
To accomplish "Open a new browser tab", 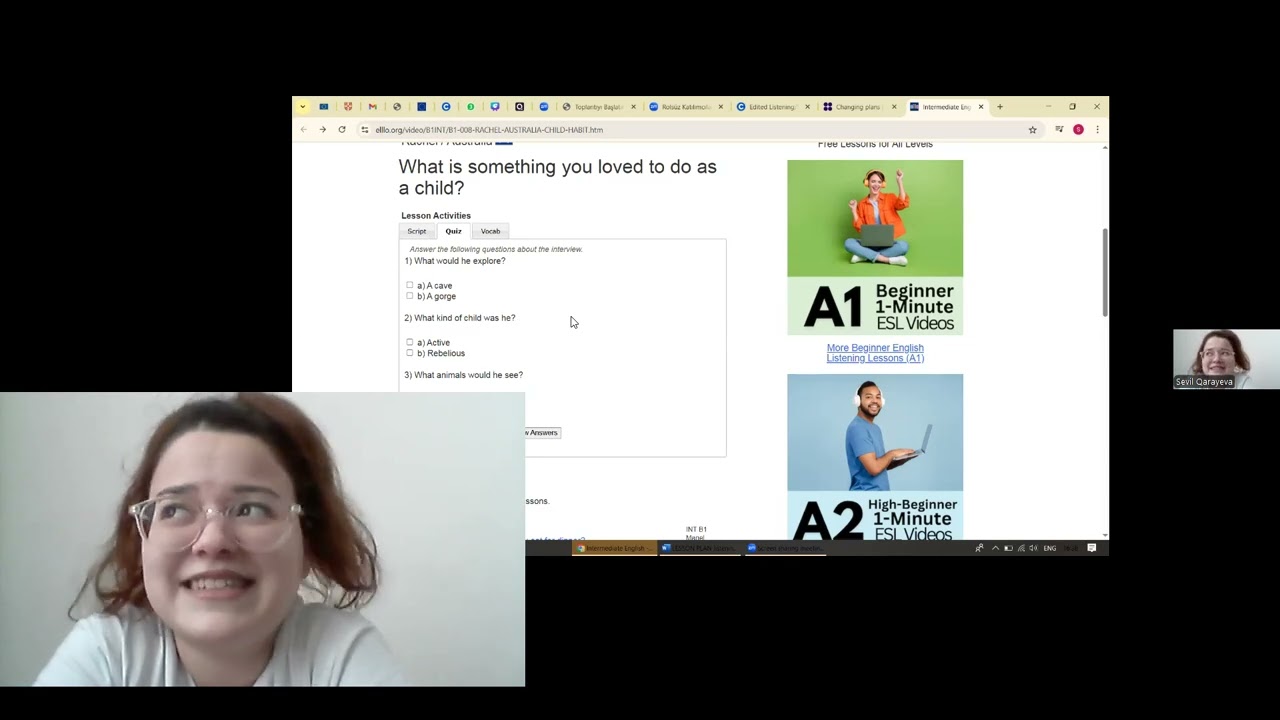I will (999, 107).
